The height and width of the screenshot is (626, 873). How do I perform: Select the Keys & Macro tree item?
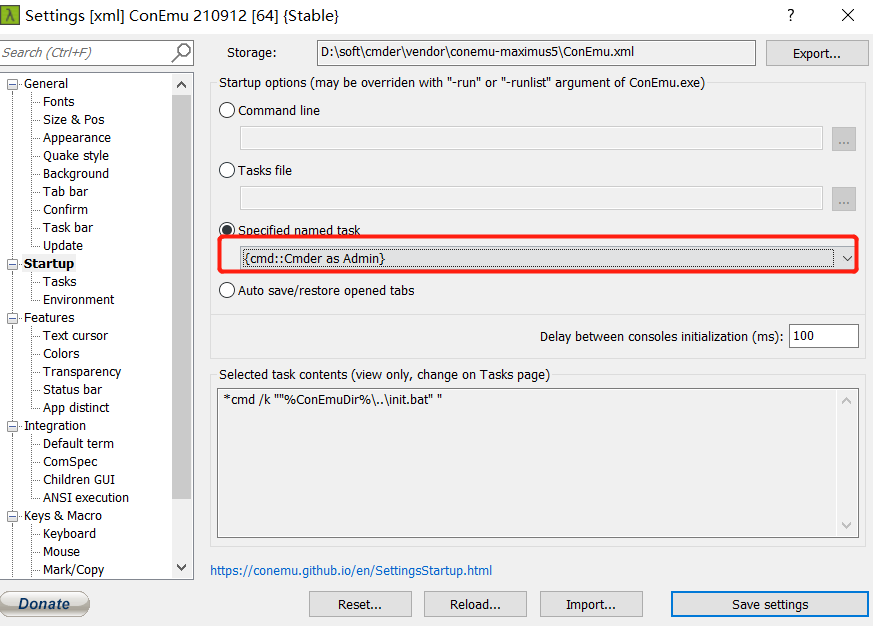tap(62, 516)
